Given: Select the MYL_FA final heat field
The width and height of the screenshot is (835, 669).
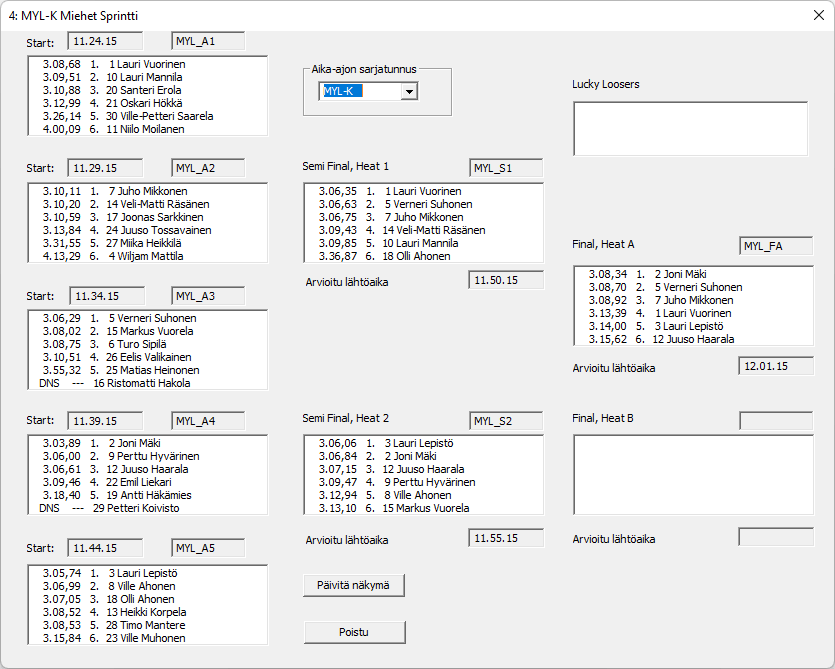Looking at the screenshot, I should click(x=776, y=246).
